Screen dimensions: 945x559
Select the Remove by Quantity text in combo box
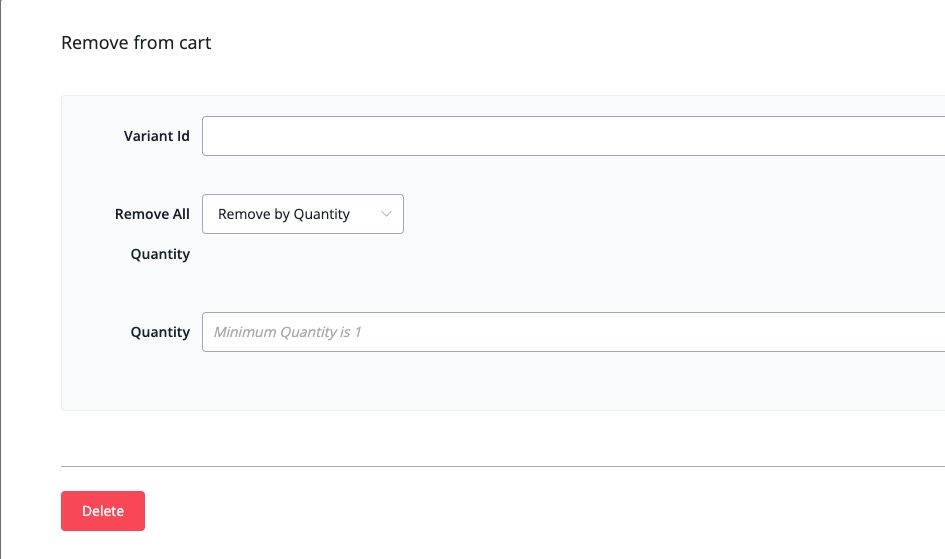284,214
